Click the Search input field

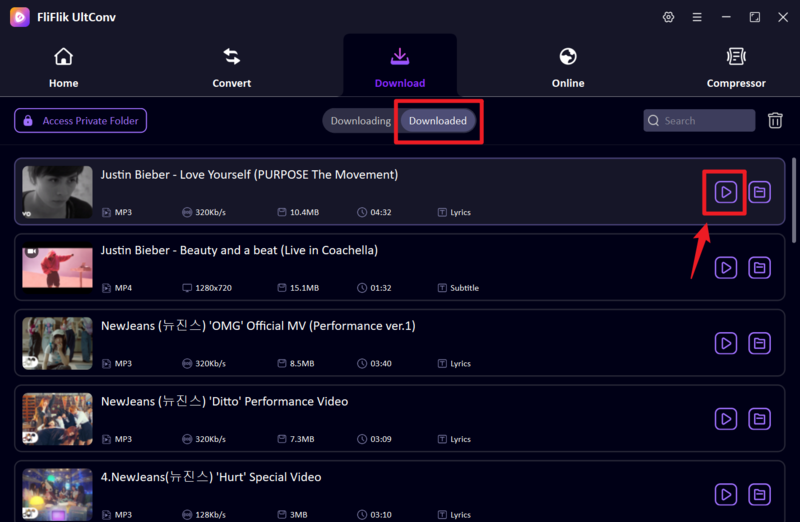pyautogui.click(x=699, y=120)
